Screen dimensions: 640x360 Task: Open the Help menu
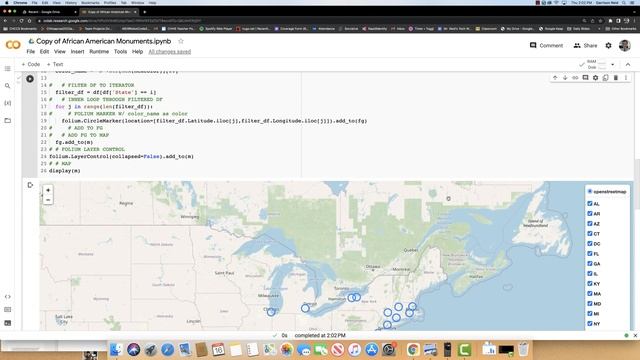138,52
